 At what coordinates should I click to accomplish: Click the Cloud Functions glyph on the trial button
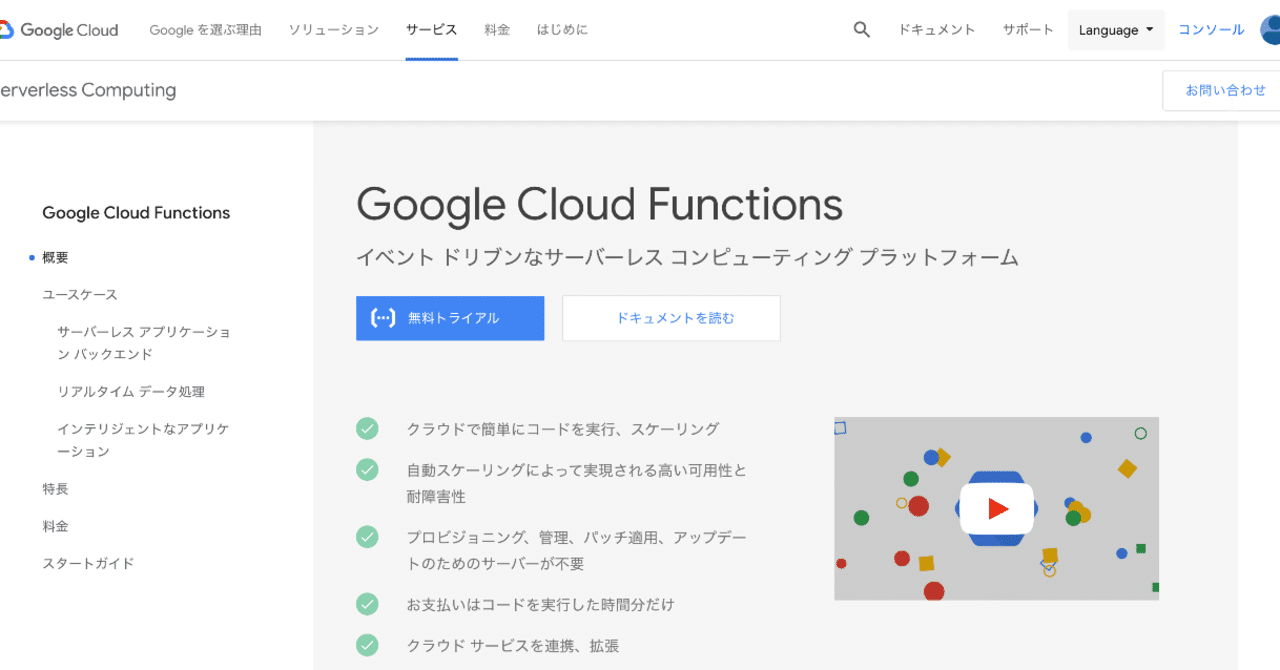383,317
